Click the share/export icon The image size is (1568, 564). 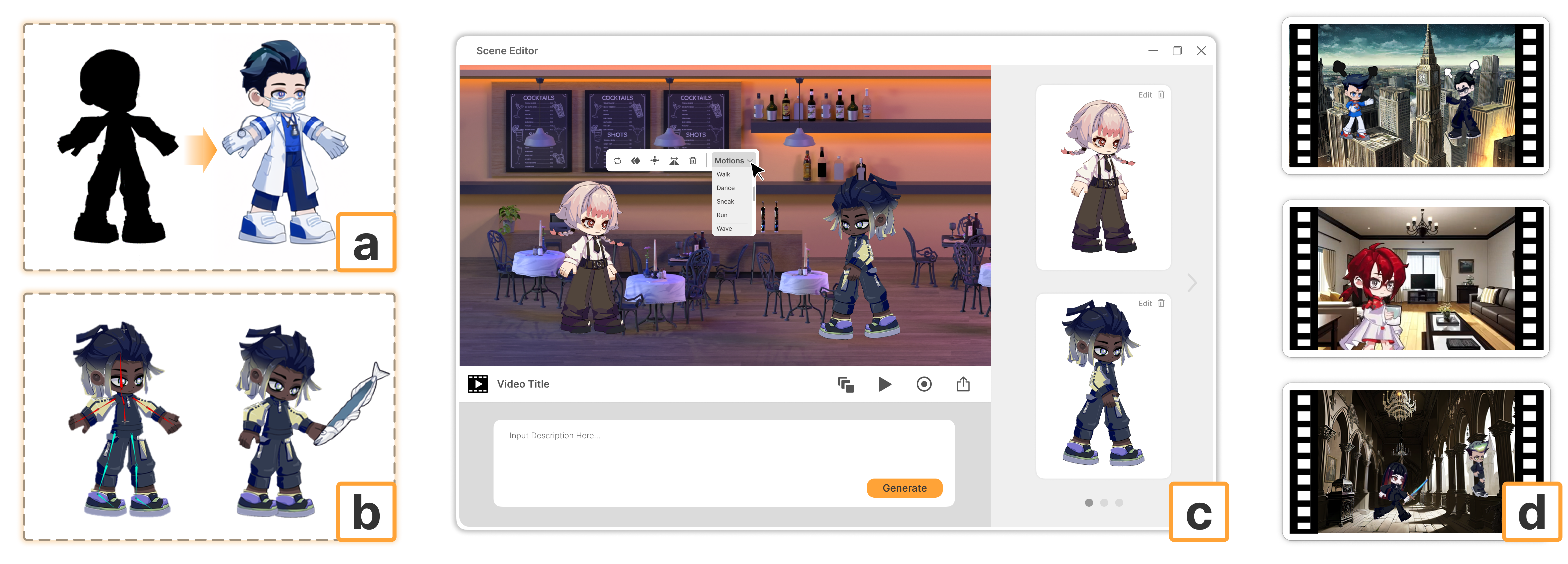click(962, 384)
